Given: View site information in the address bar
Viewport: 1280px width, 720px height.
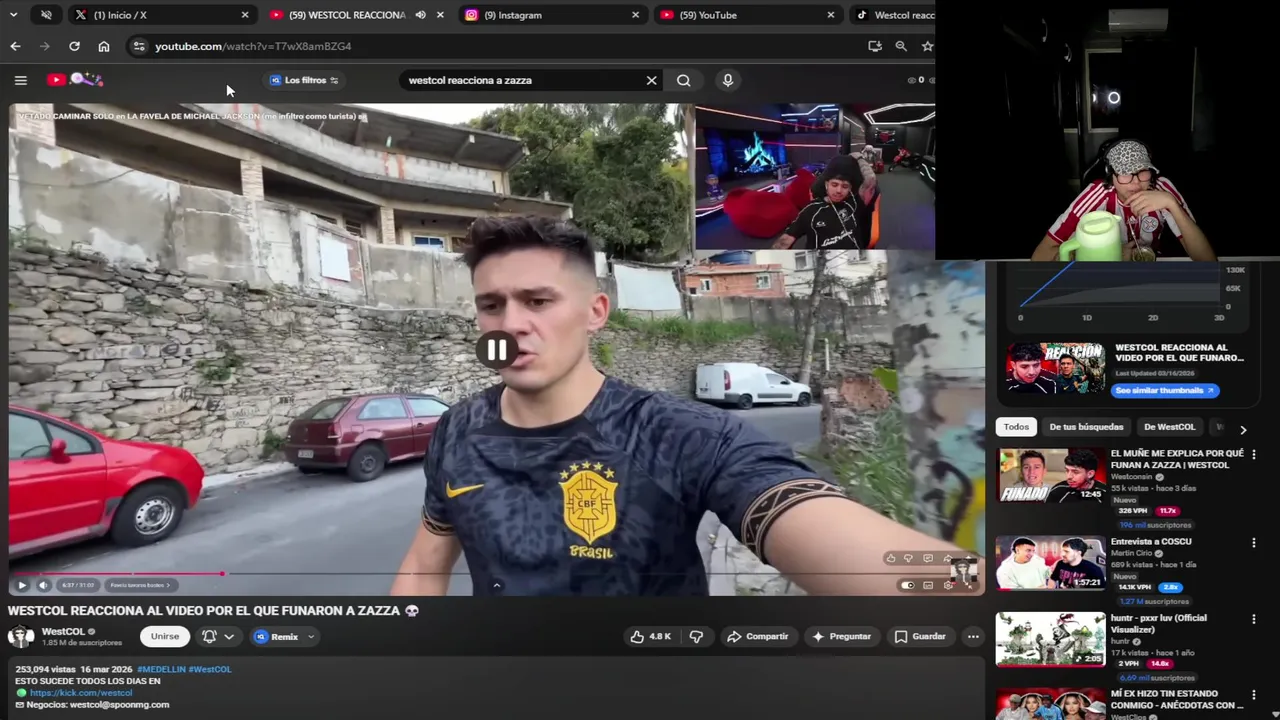Looking at the screenshot, I should (x=138, y=46).
